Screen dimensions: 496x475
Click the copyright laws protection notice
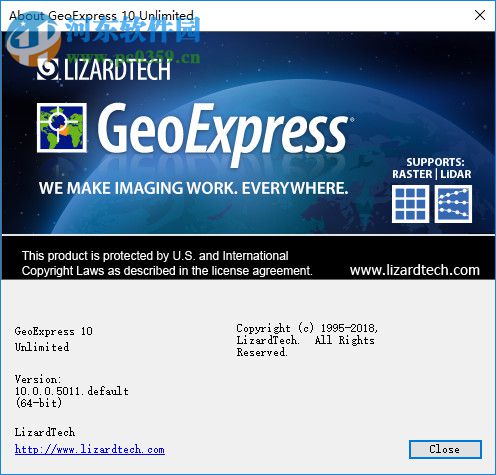(167, 263)
